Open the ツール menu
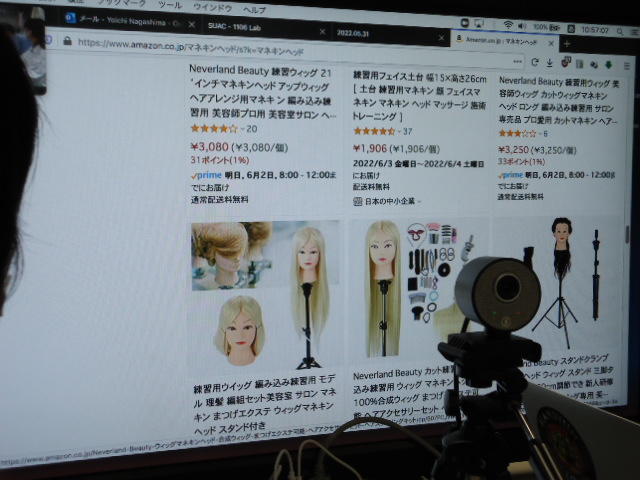640x480 pixels. (x=169, y=5)
